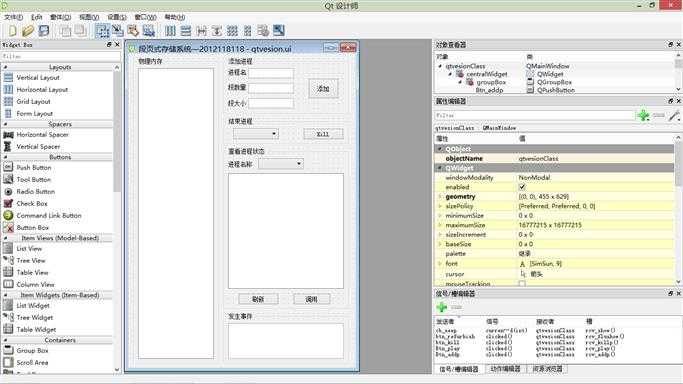Image resolution: width=683 pixels, height=384 pixels.
Task: Select Radio Button widget in Widget Box
Action: [35, 192]
